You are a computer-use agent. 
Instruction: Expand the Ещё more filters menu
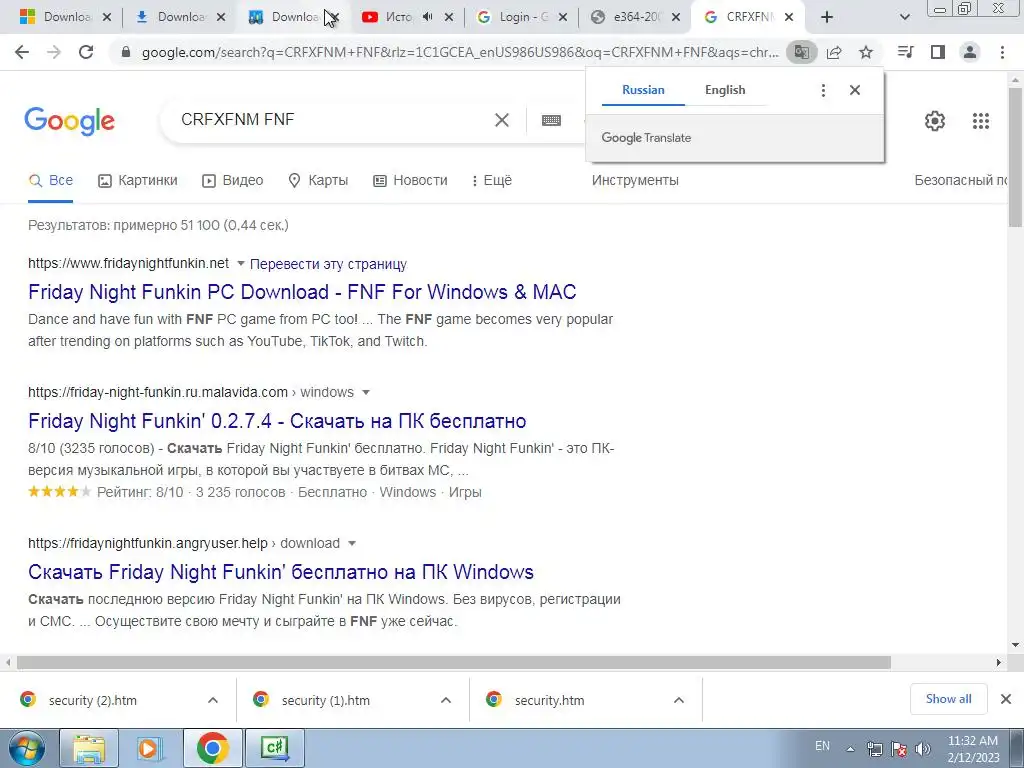point(492,180)
